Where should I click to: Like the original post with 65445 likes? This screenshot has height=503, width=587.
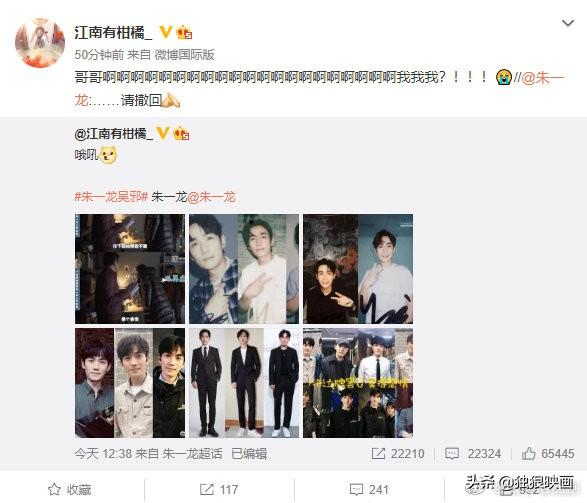(548, 454)
